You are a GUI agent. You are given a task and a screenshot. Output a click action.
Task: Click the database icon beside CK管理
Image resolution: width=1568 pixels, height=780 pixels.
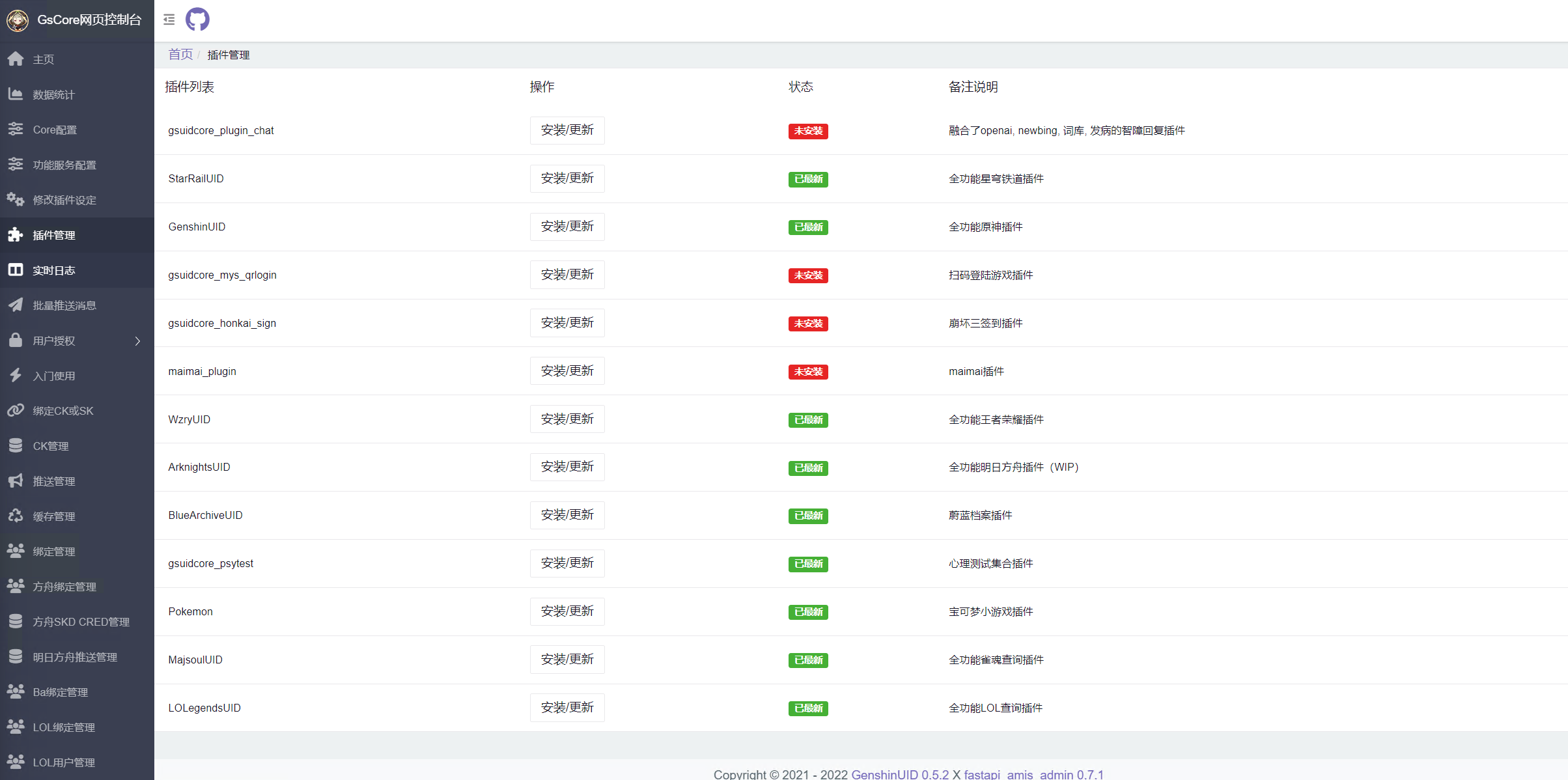pyautogui.click(x=16, y=445)
